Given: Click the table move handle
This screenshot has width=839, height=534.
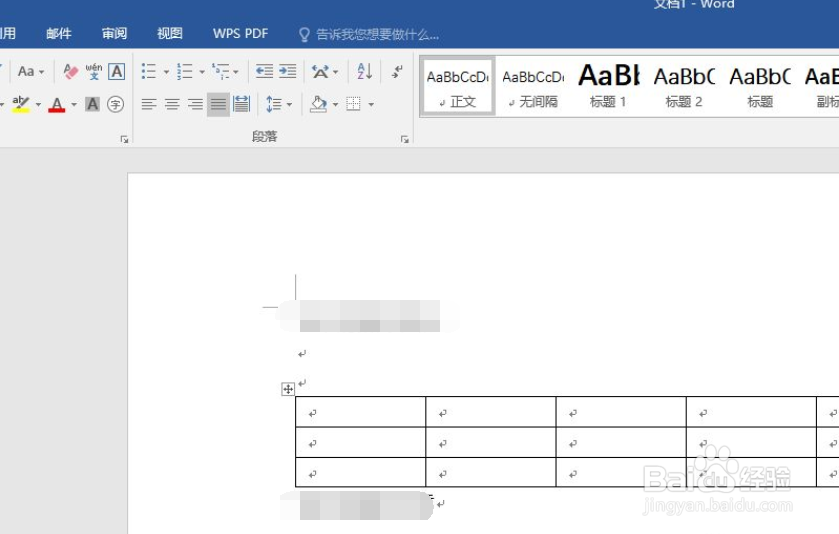Looking at the screenshot, I should click(288, 389).
